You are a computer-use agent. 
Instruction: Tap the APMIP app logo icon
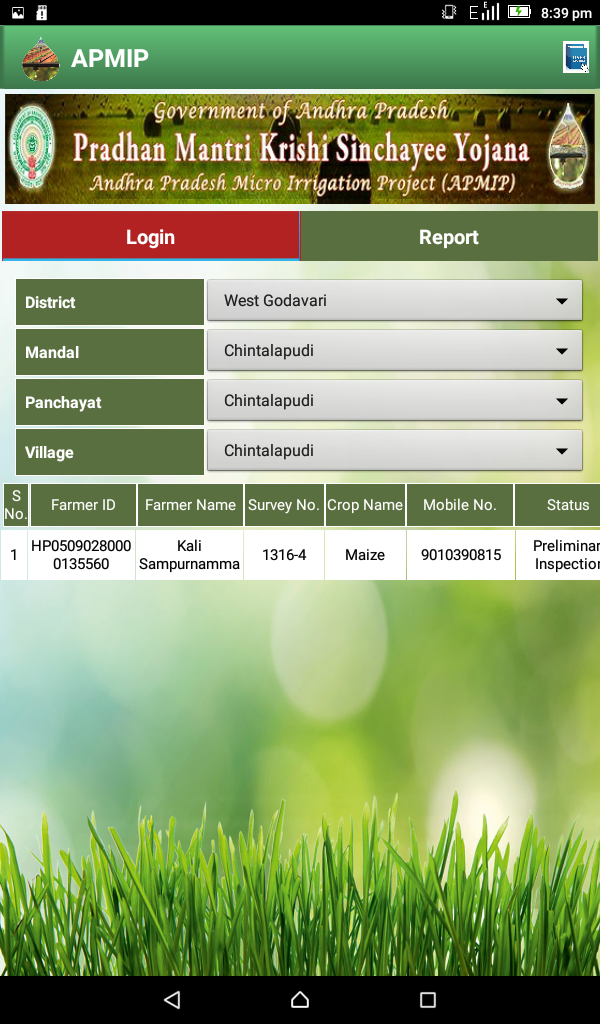click(40, 59)
